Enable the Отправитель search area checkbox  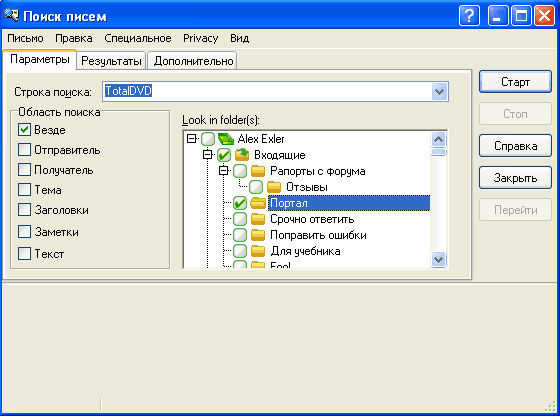tap(24, 150)
